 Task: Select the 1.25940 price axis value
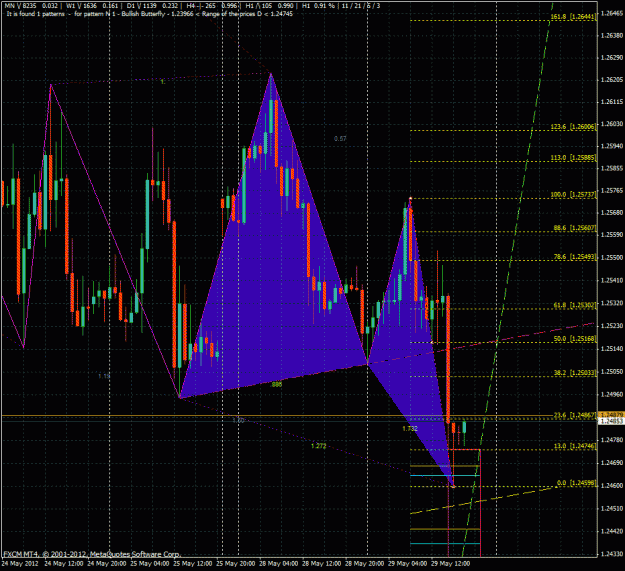(611, 146)
